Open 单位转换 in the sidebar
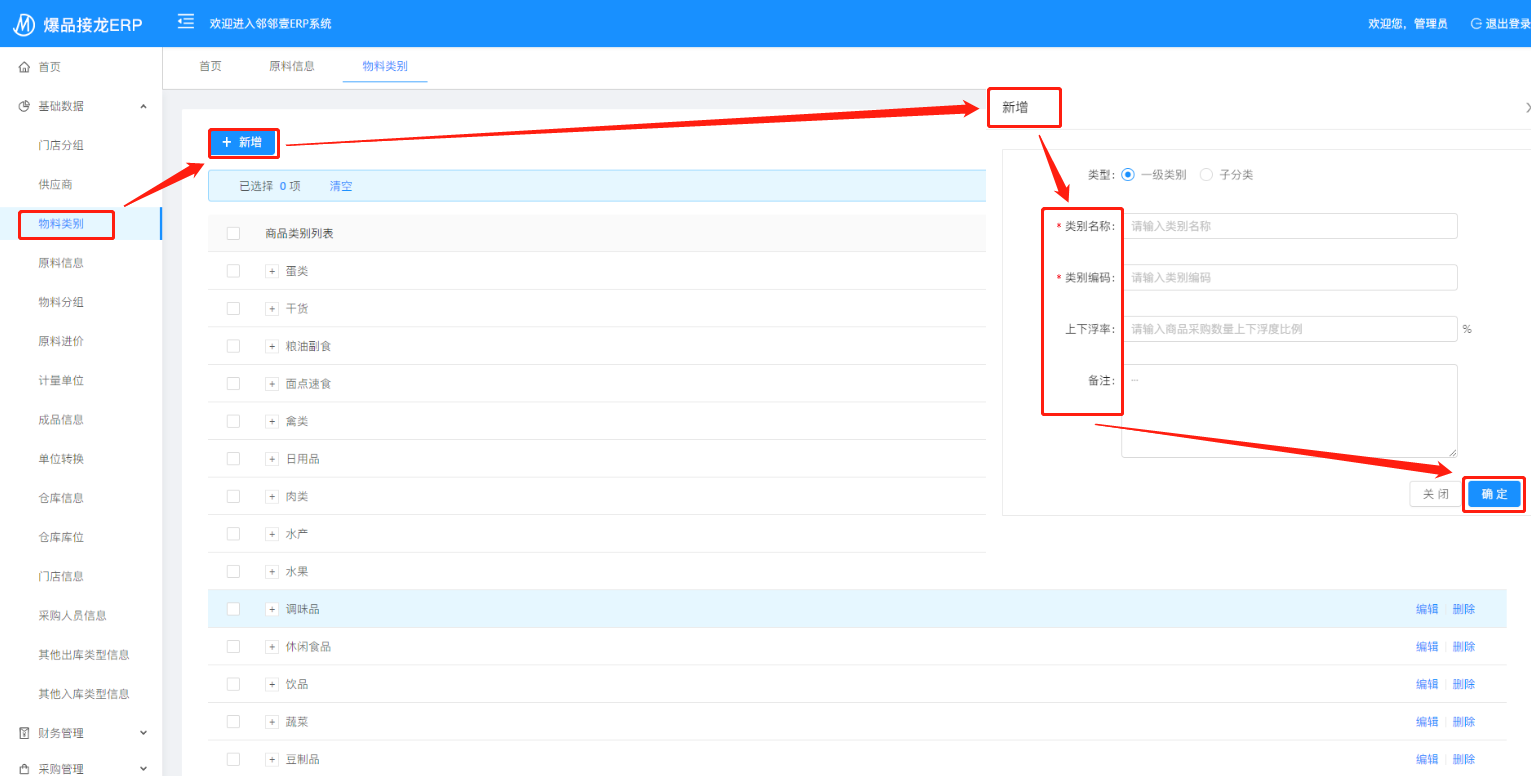 point(61,459)
